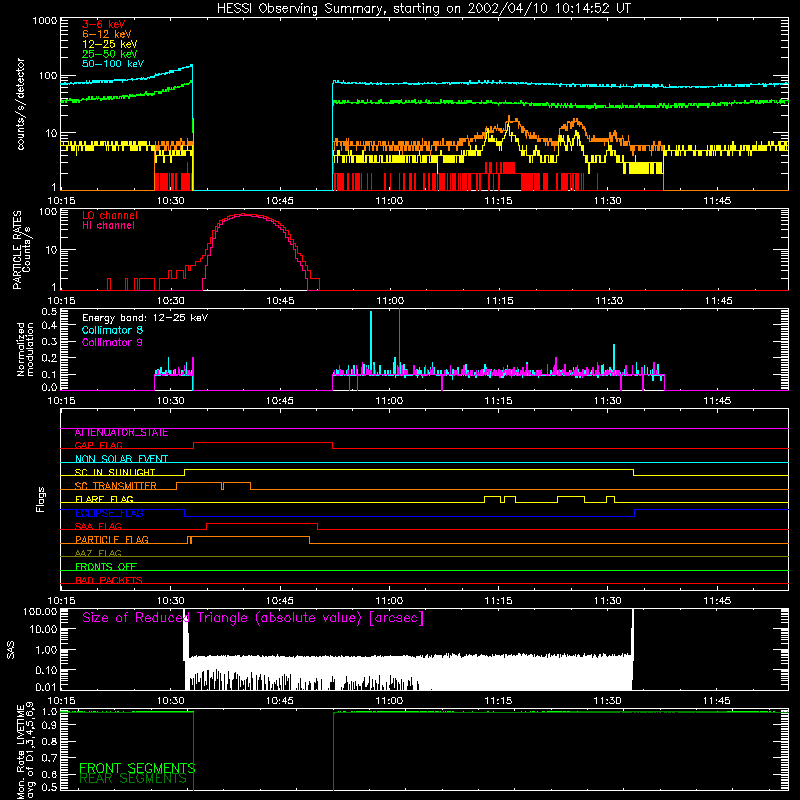Viewport: 800px width, 800px height.
Task: Click the counts/s/detector axis label
Action: pyautogui.click(x=21, y=104)
